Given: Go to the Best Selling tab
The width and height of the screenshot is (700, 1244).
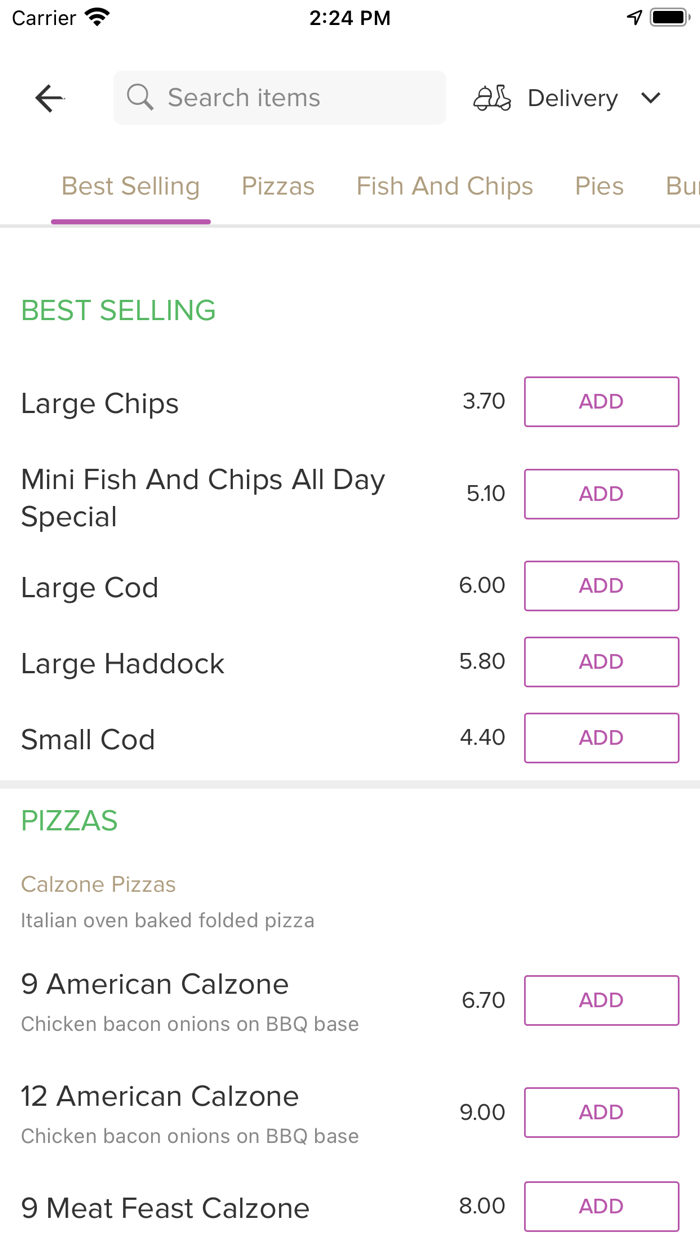Looking at the screenshot, I should [x=131, y=186].
